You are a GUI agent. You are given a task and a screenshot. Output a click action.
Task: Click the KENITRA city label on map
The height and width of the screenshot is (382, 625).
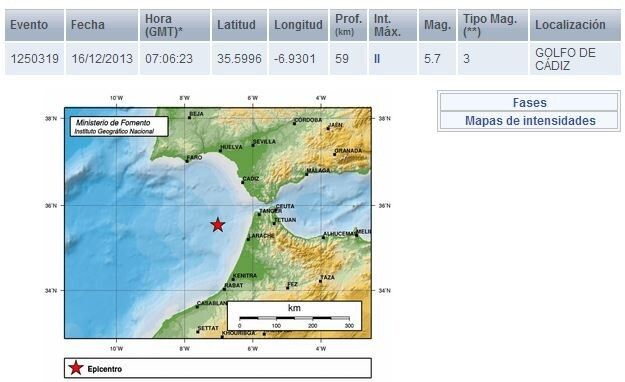click(245, 276)
